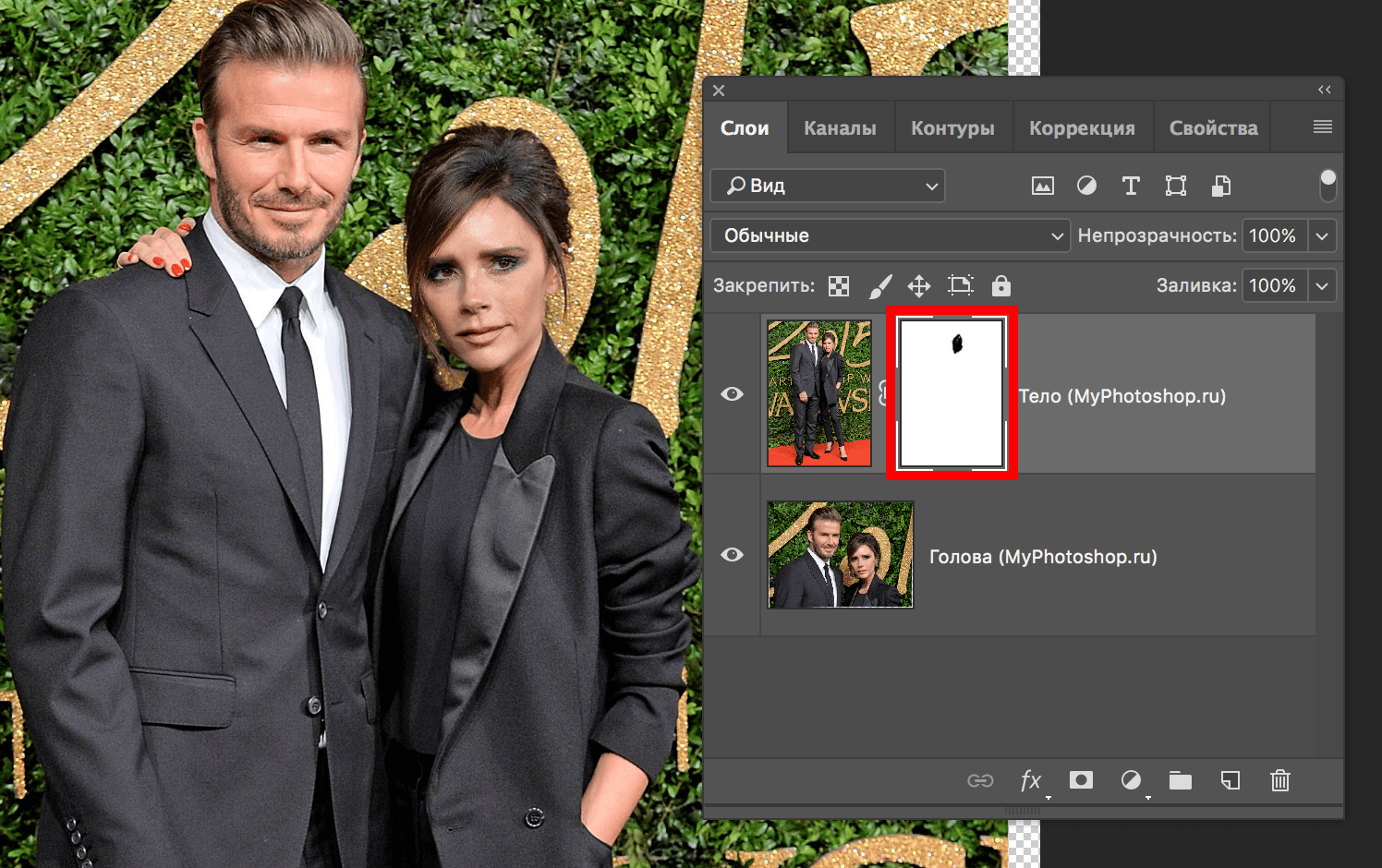Viewport: 1382px width, 868px height.
Task: Delete a layer using the trash icon
Action: pyautogui.click(x=1279, y=780)
